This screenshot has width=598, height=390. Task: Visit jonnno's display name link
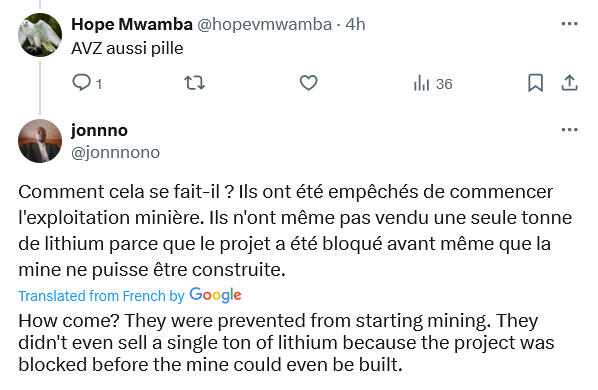pos(100,130)
